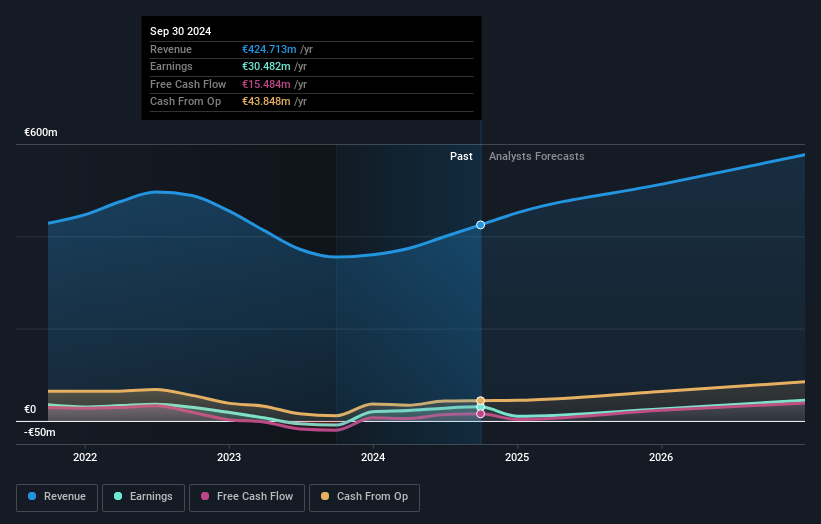
Task: Click the teal Earnings data point marker
Action: tap(480, 407)
